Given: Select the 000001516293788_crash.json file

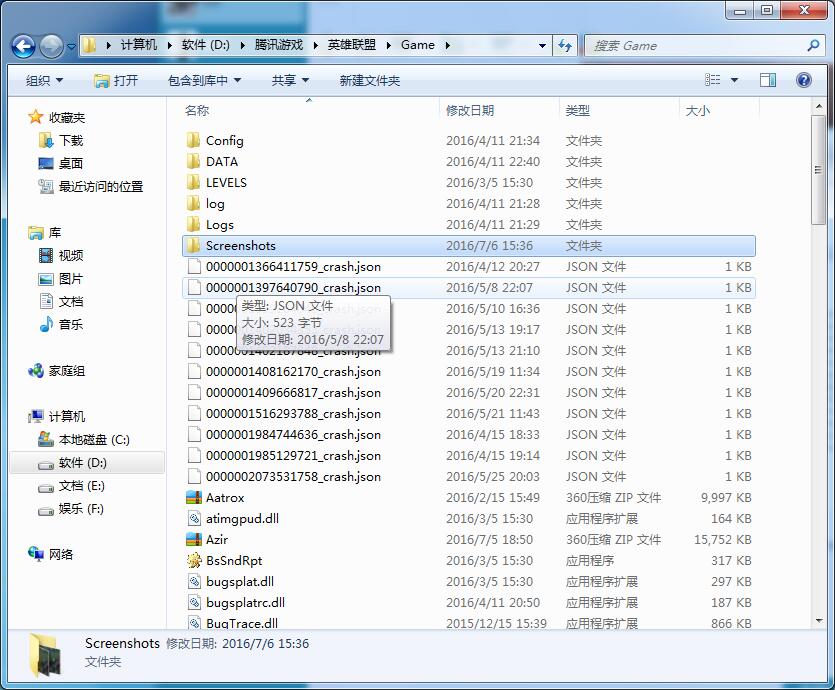Looking at the screenshot, I should pos(469,414).
